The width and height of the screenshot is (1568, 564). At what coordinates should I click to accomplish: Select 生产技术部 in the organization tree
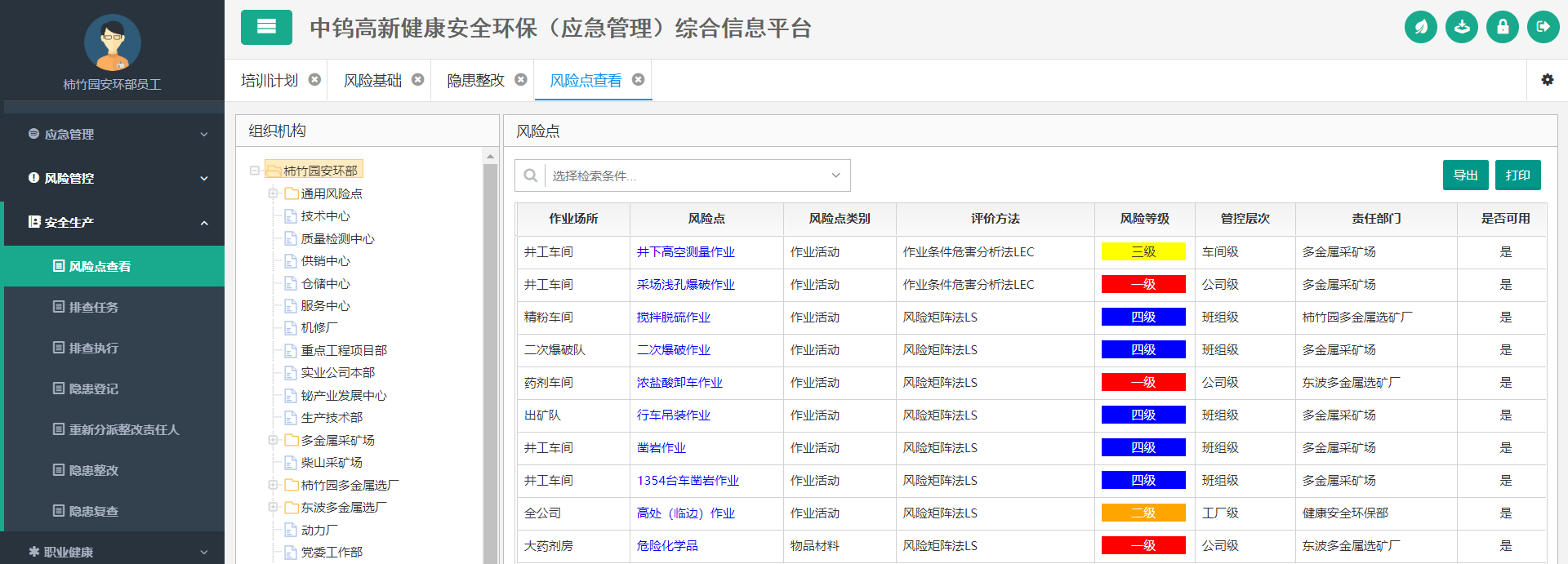pyautogui.click(x=332, y=418)
